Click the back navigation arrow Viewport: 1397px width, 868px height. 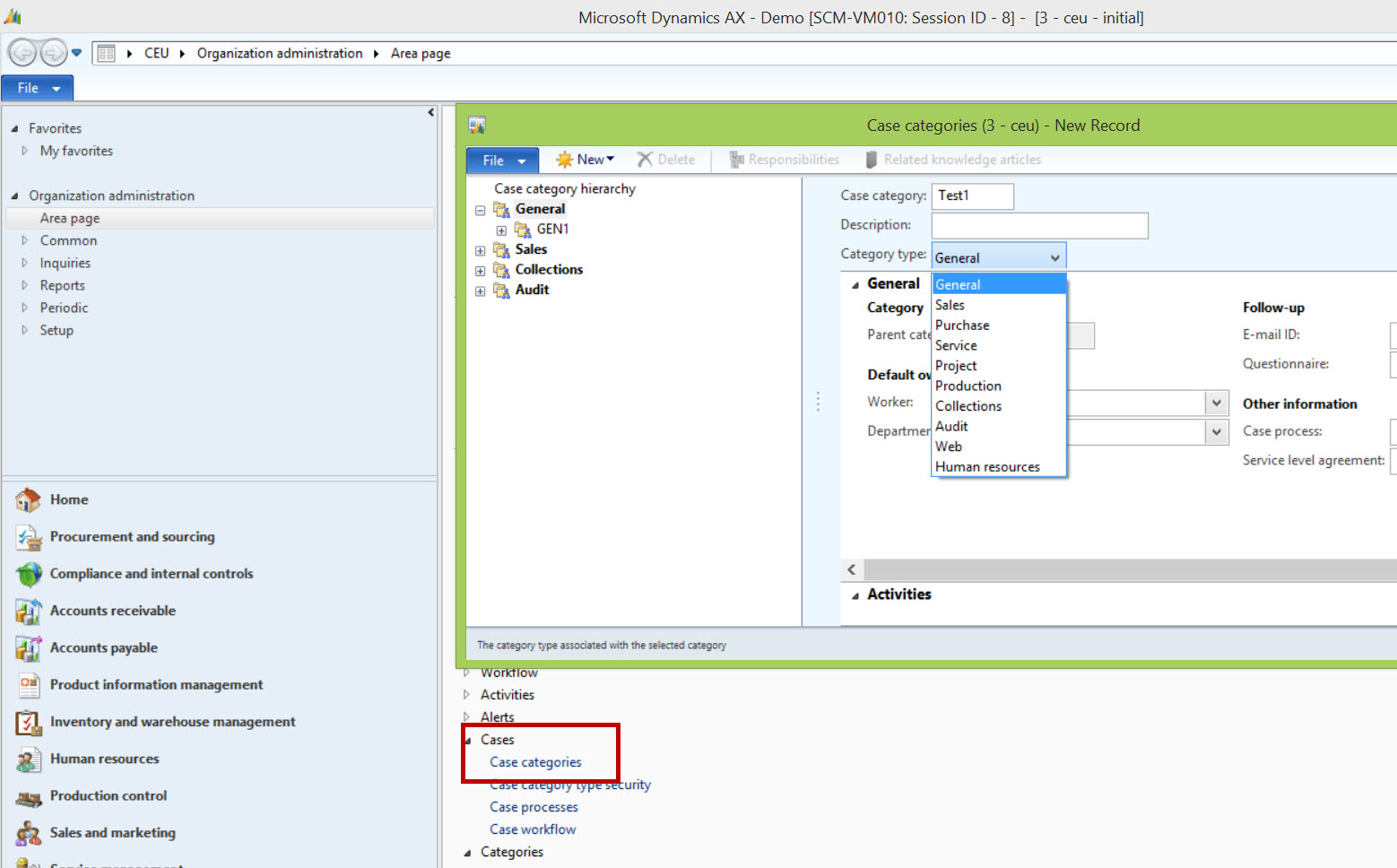[x=22, y=53]
